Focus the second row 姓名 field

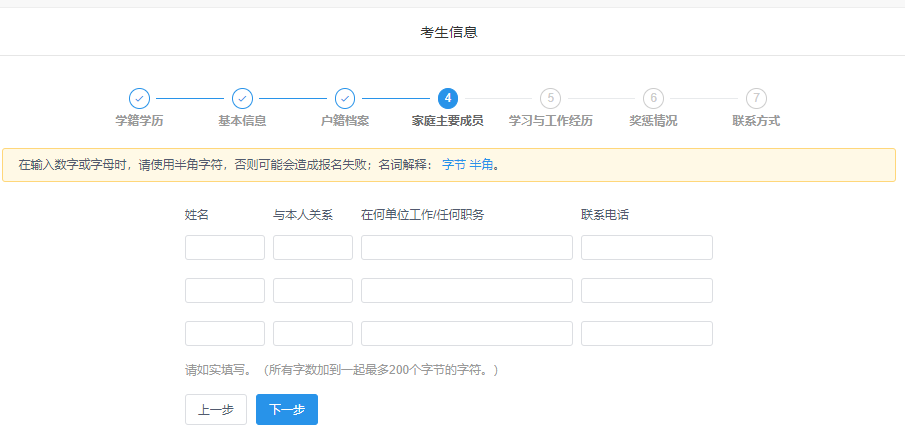(225, 290)
